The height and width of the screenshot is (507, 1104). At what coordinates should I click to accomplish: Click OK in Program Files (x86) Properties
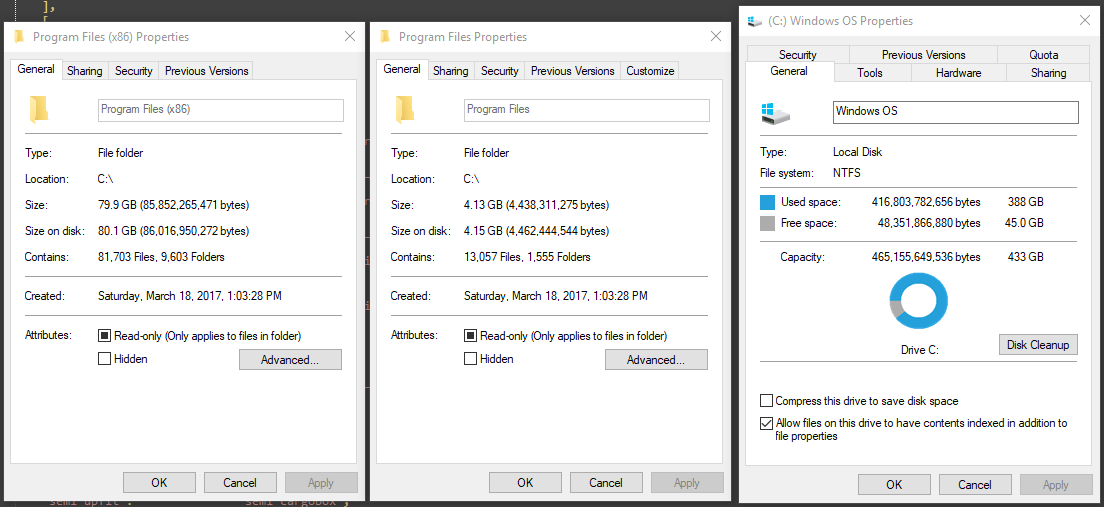(159, 482)
